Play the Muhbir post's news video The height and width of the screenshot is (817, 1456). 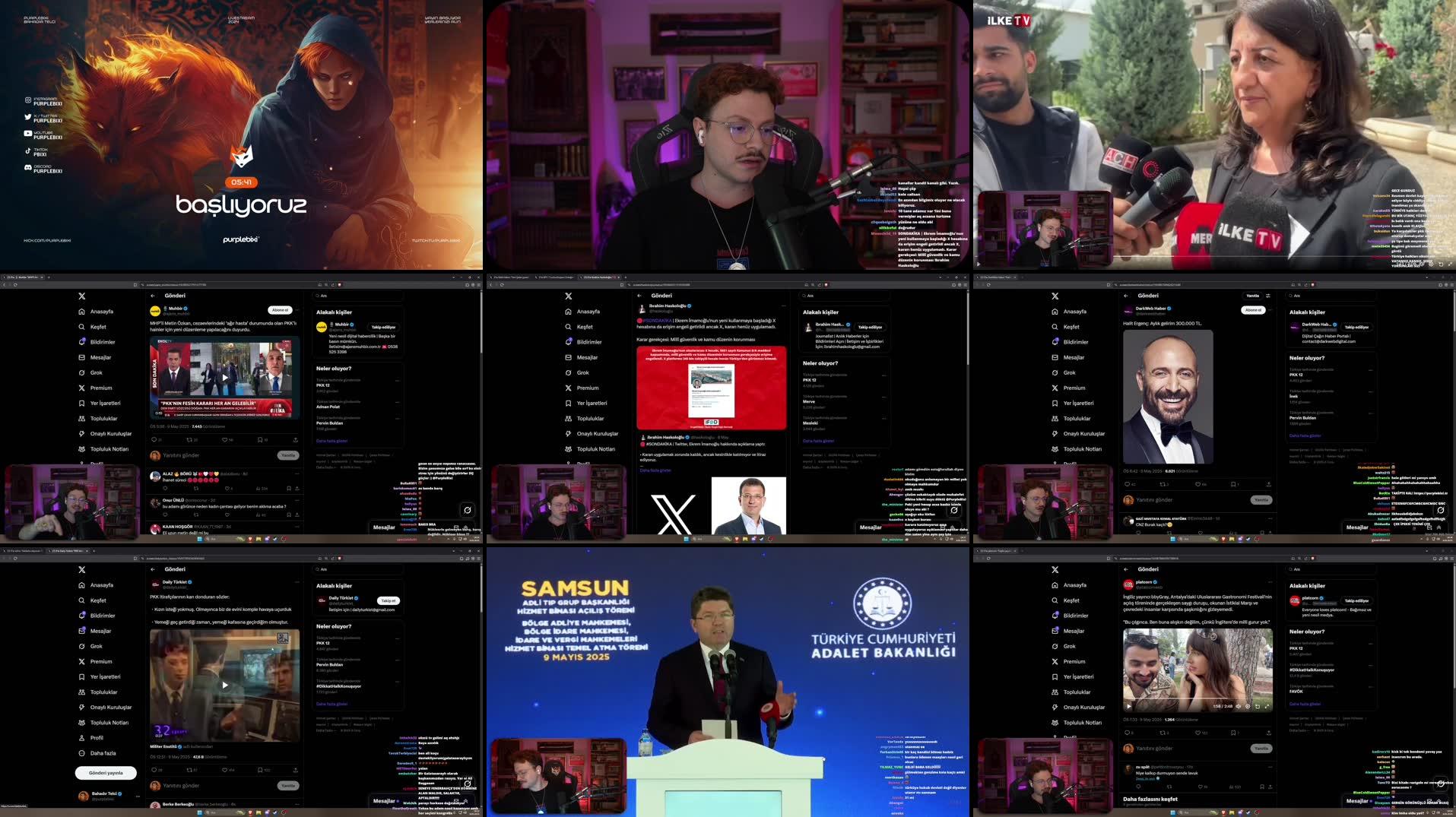tap(224, 378)
